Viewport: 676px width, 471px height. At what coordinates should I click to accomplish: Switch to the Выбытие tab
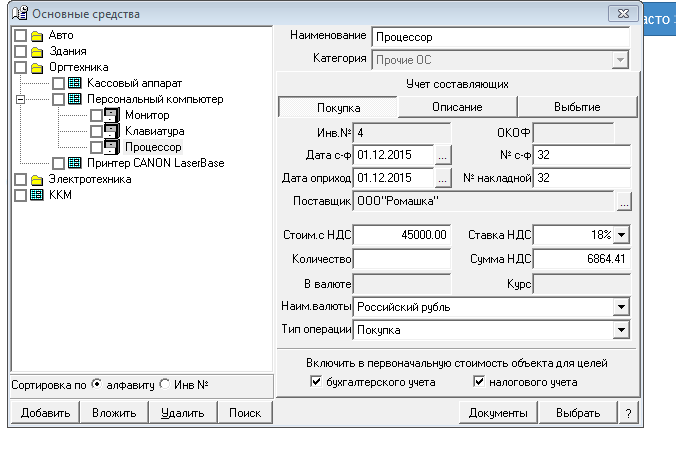pyautogui.click(x=577, y=107)
